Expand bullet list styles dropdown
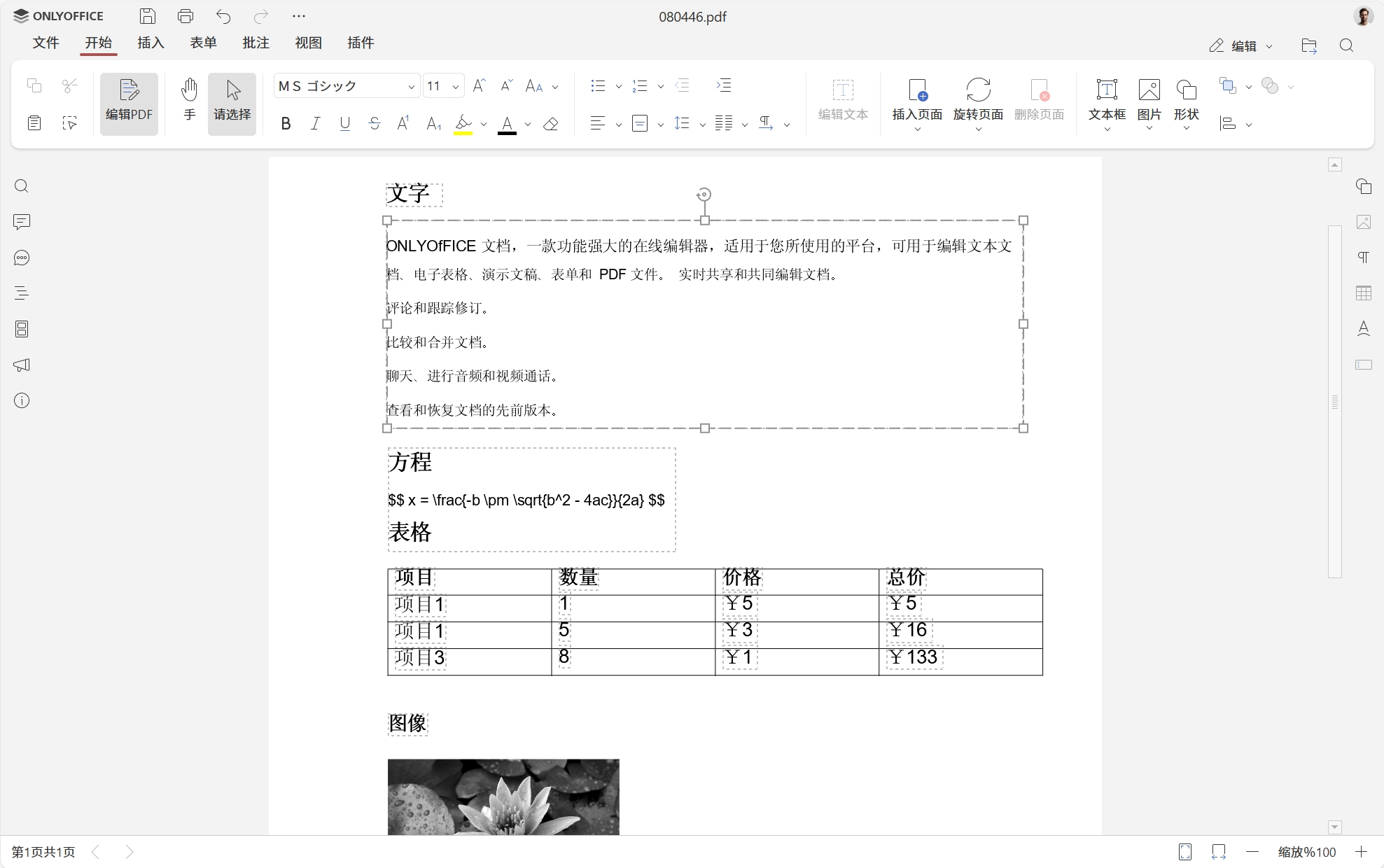1384x868 pixels. tap(618, 87)
